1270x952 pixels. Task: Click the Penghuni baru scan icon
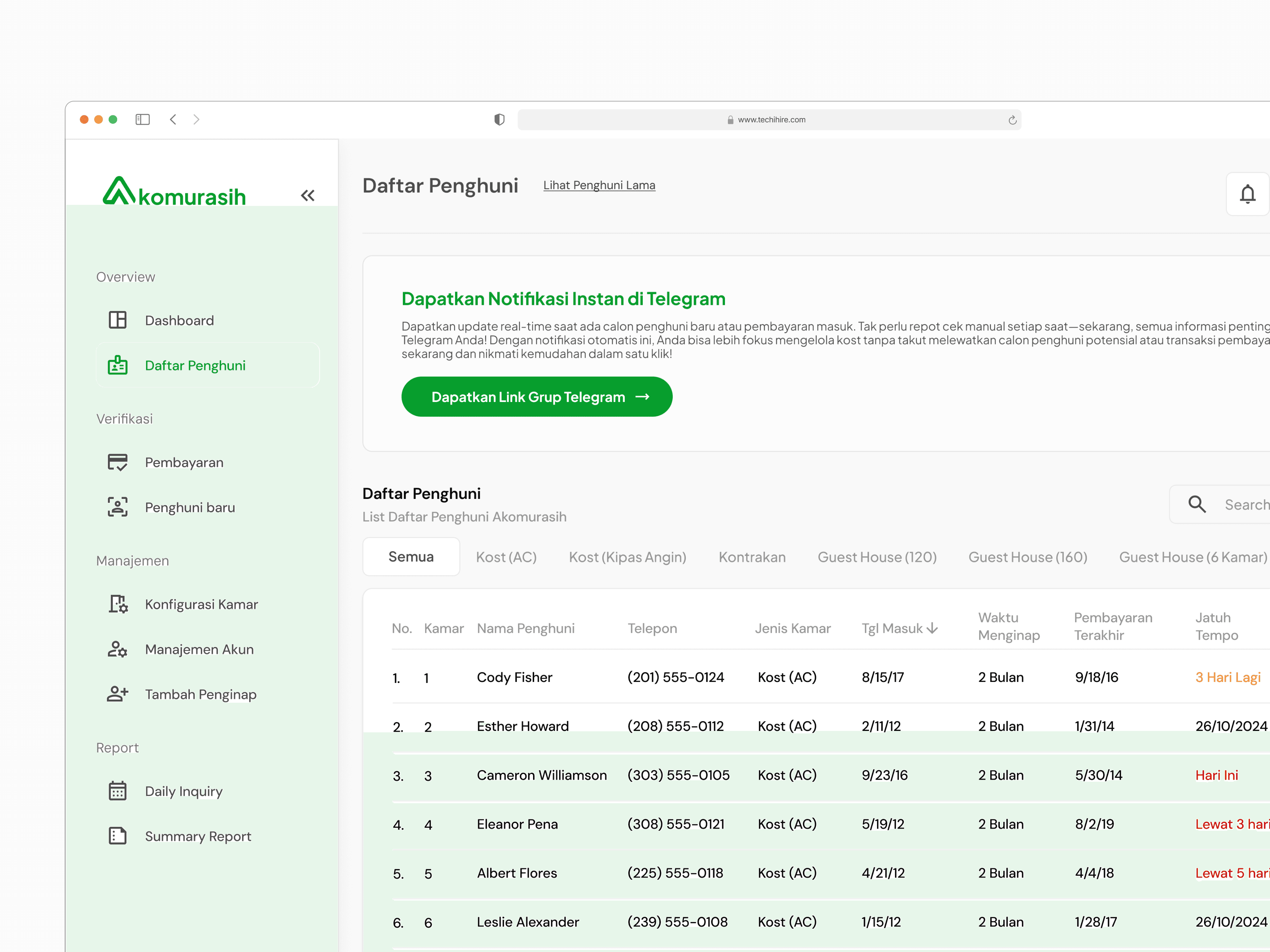point(118,507)
